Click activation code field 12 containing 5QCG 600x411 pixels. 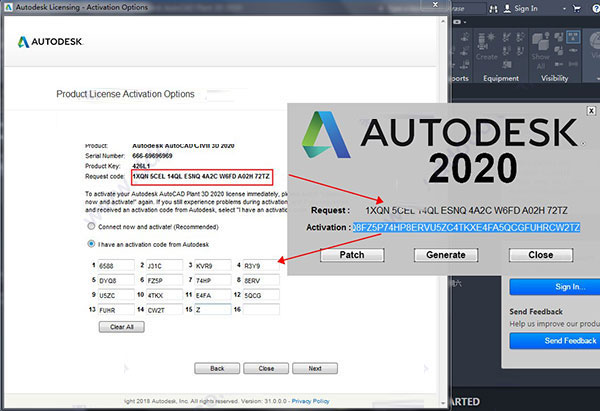[261, 295]
